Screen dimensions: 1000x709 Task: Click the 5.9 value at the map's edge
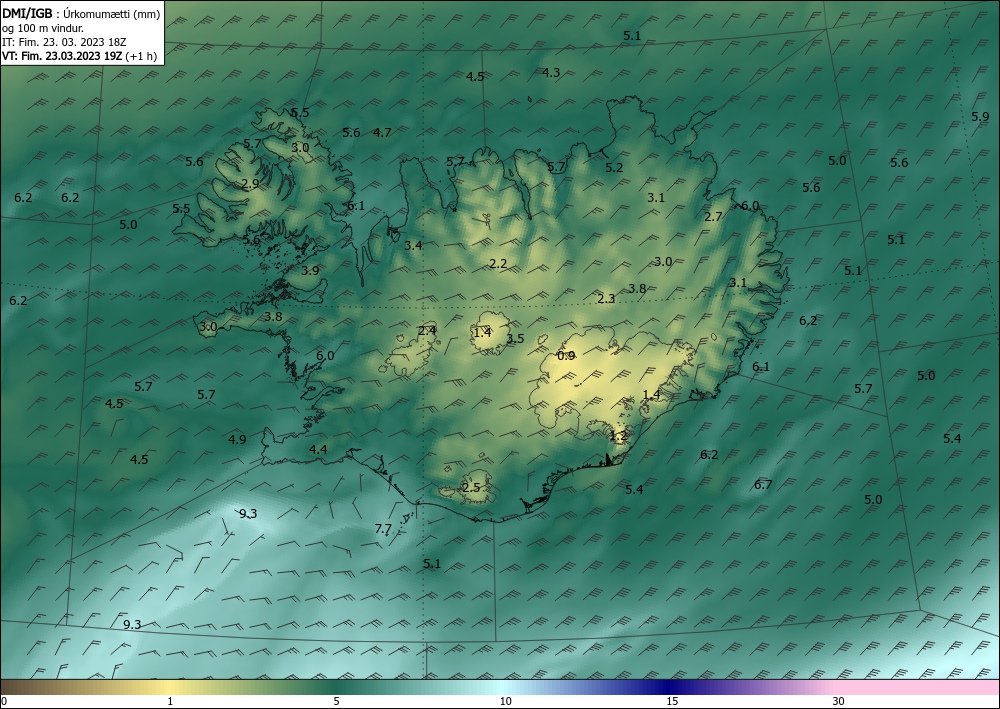(x=980, y=117)
